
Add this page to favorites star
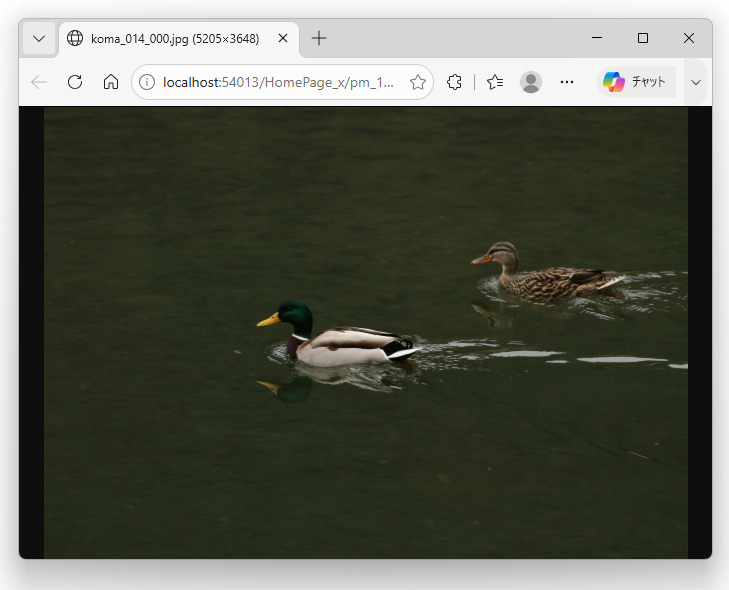tap(418, 82)
